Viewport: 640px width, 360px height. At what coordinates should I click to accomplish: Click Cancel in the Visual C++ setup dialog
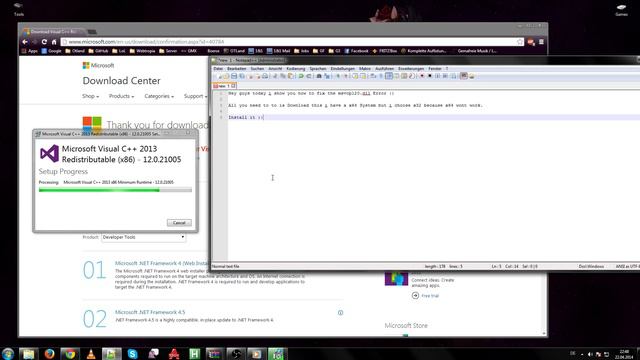click(x=179, y=223)
